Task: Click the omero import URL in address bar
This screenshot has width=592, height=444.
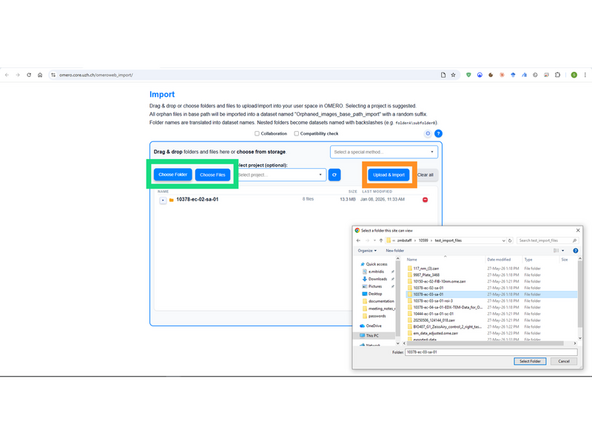Action: click(96, 75)
